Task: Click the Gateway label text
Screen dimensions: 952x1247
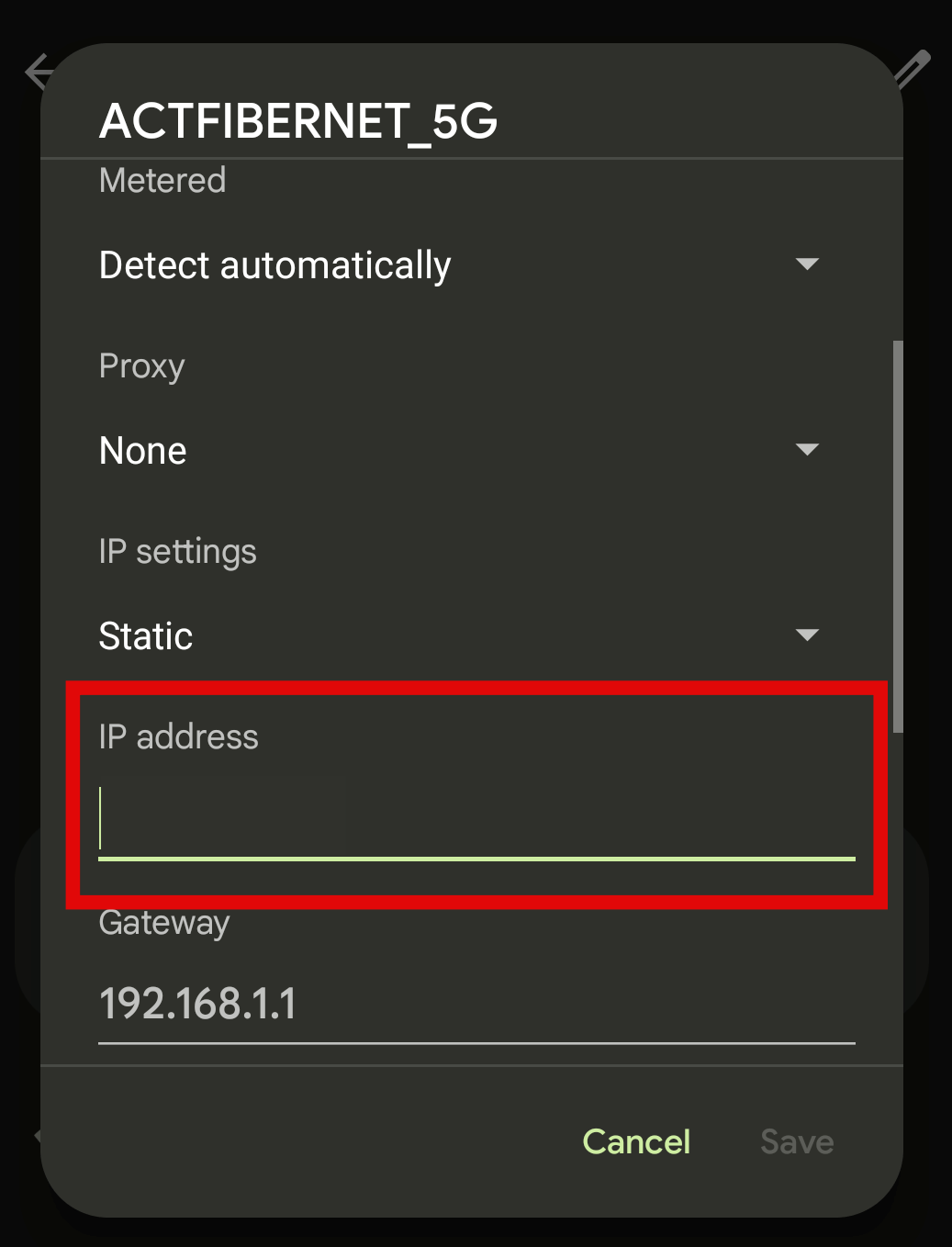Action: 164,923
